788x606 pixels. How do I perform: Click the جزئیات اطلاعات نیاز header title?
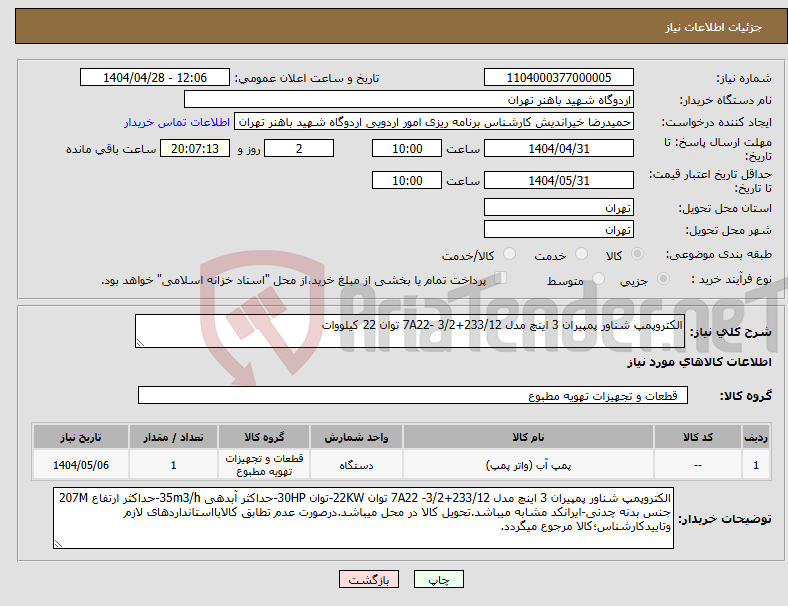pos(714,27)
